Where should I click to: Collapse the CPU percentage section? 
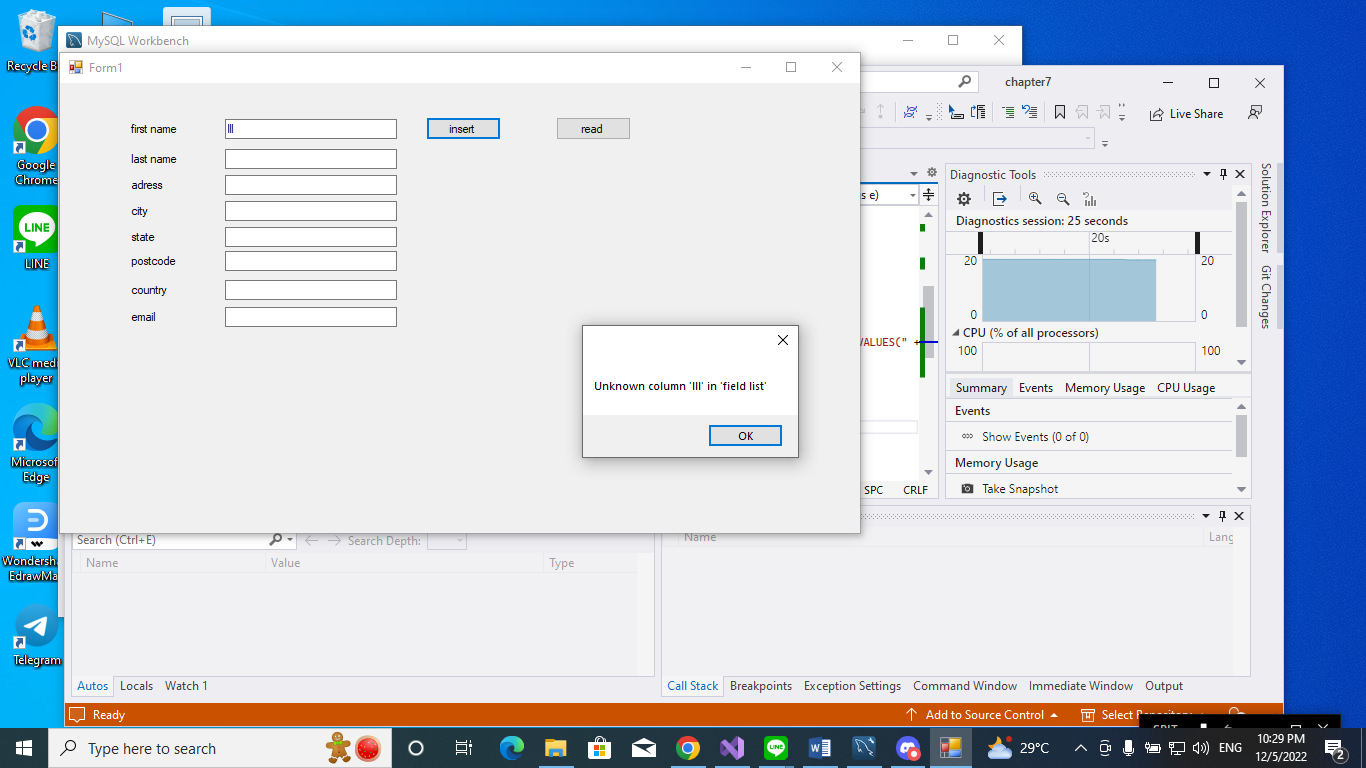(955, 334)
